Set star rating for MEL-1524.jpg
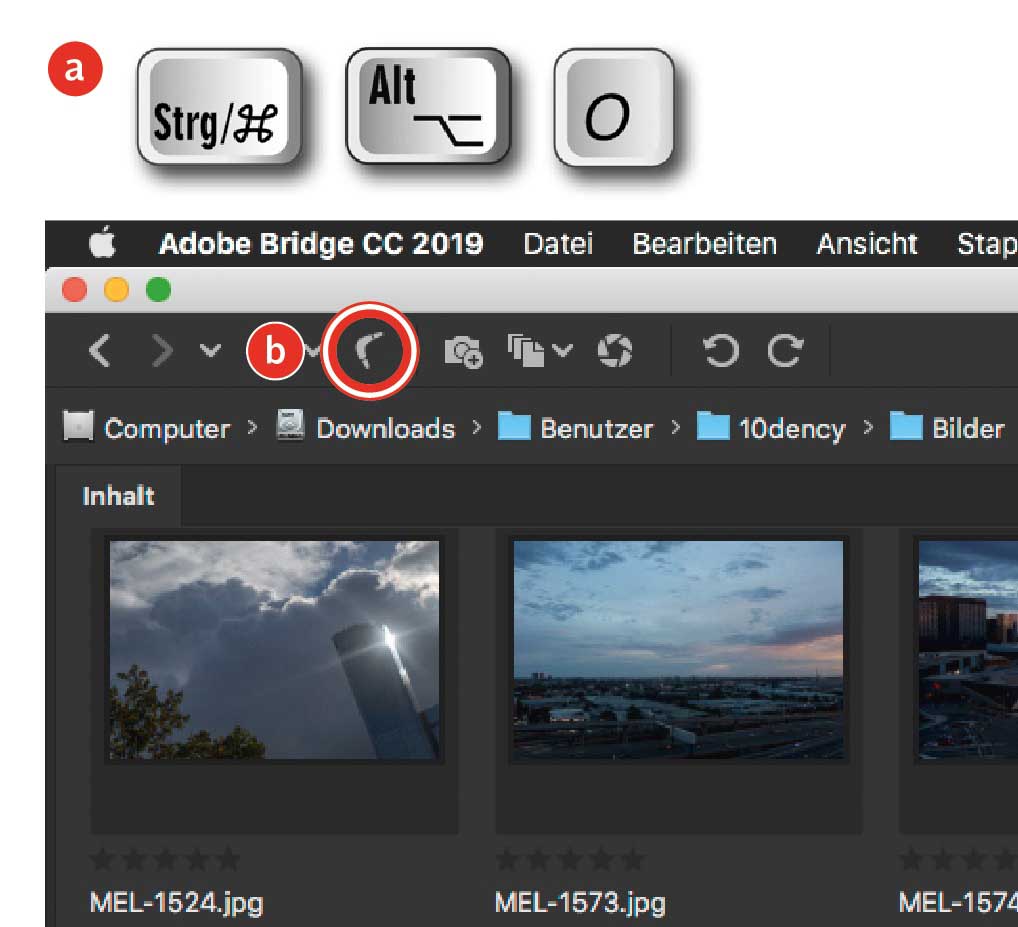Viewport: 1018px width, 927px height. pos(165,859)
